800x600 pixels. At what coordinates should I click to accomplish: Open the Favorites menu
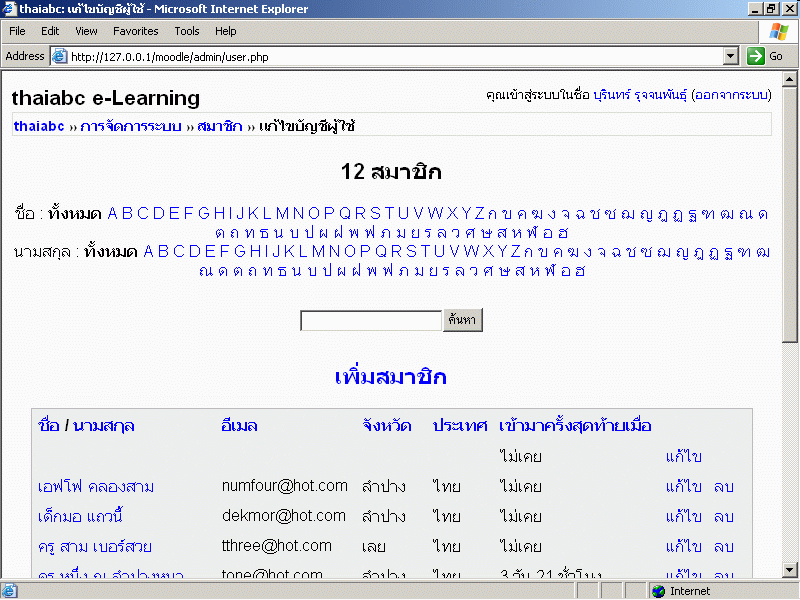pos(135,31)
